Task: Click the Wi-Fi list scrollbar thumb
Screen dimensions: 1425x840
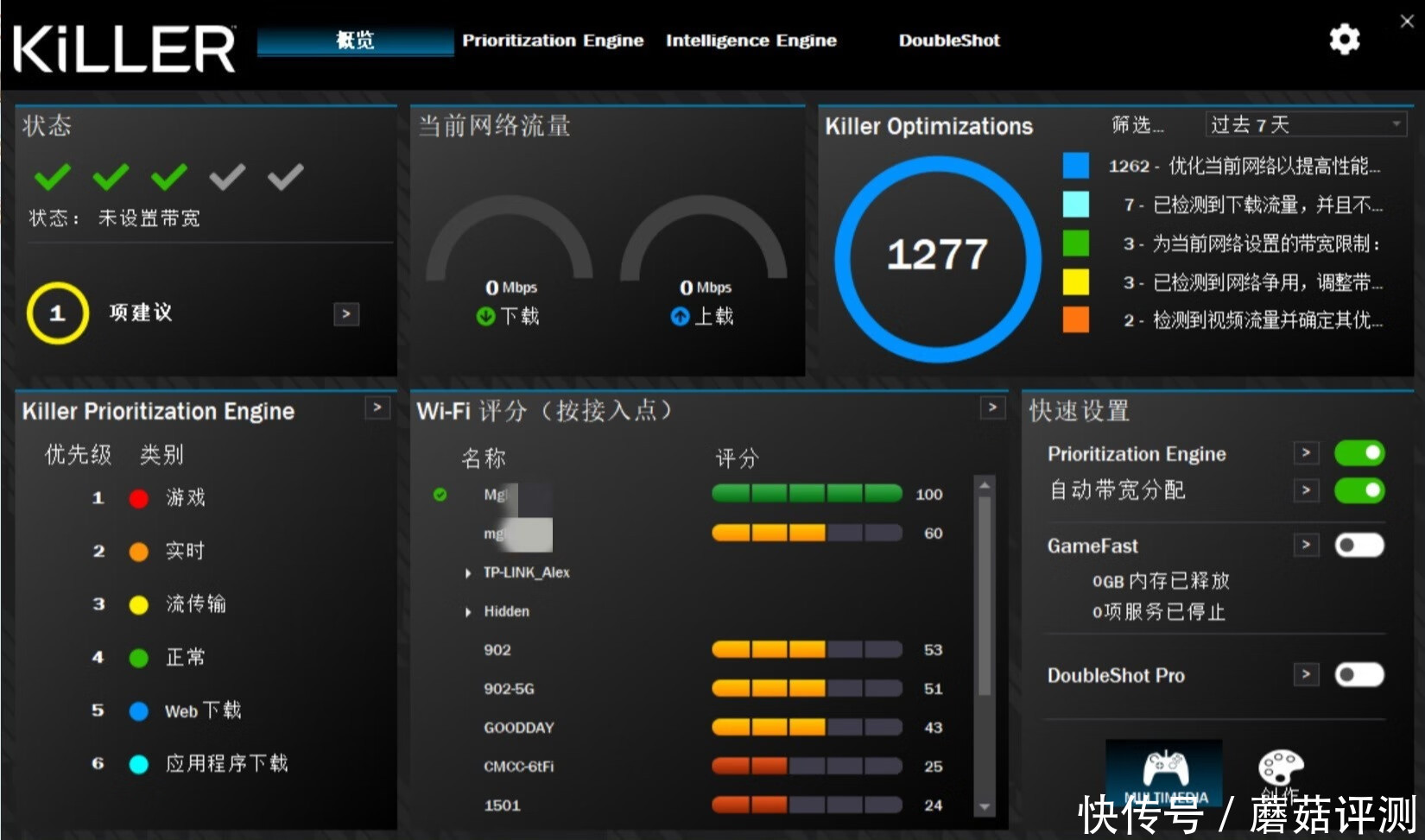Action: pos(985,596)
